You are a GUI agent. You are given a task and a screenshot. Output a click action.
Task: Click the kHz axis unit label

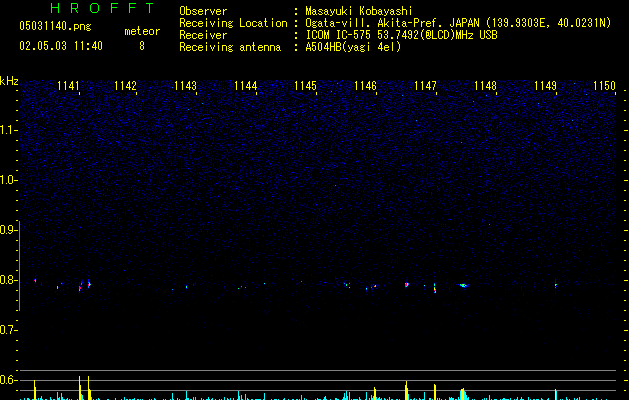[x=9, y=81]
